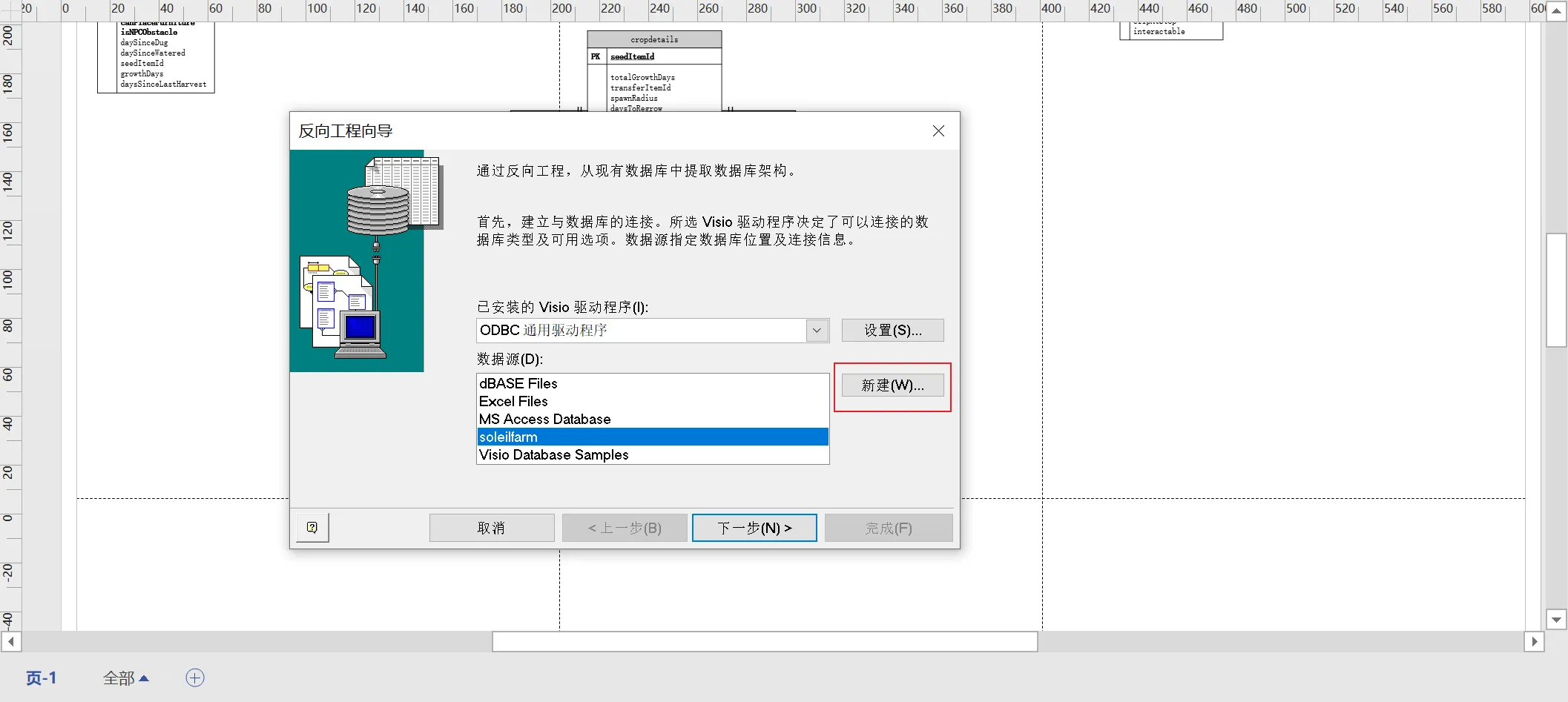Click the disabled 上一步(B) button
This screenshot has height=702, width=1568.
(625, 528)
